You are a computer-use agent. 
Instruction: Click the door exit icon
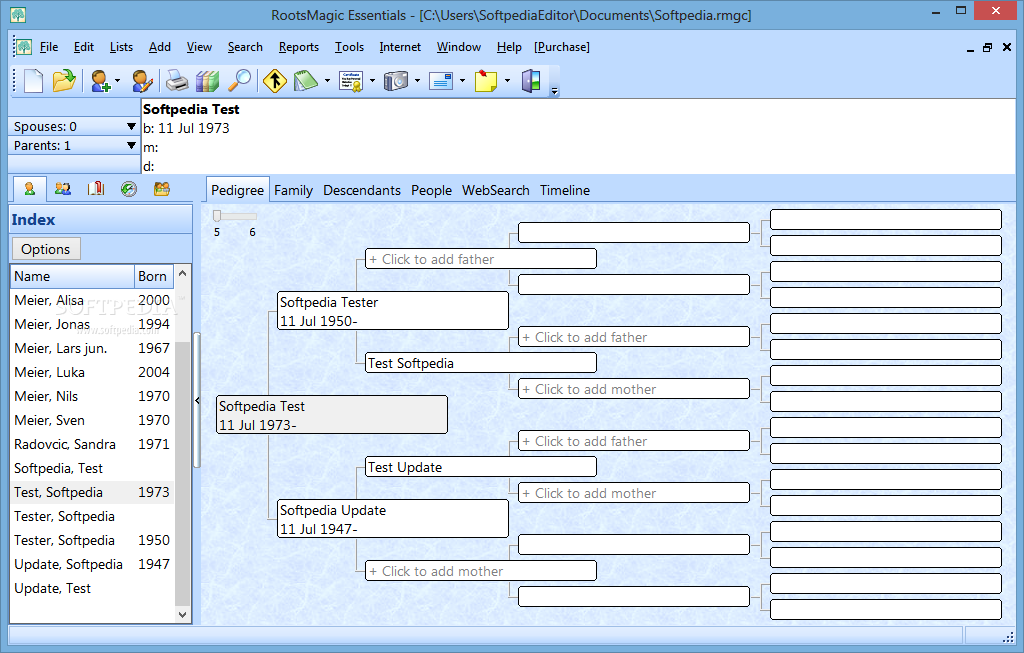[531, 81]
